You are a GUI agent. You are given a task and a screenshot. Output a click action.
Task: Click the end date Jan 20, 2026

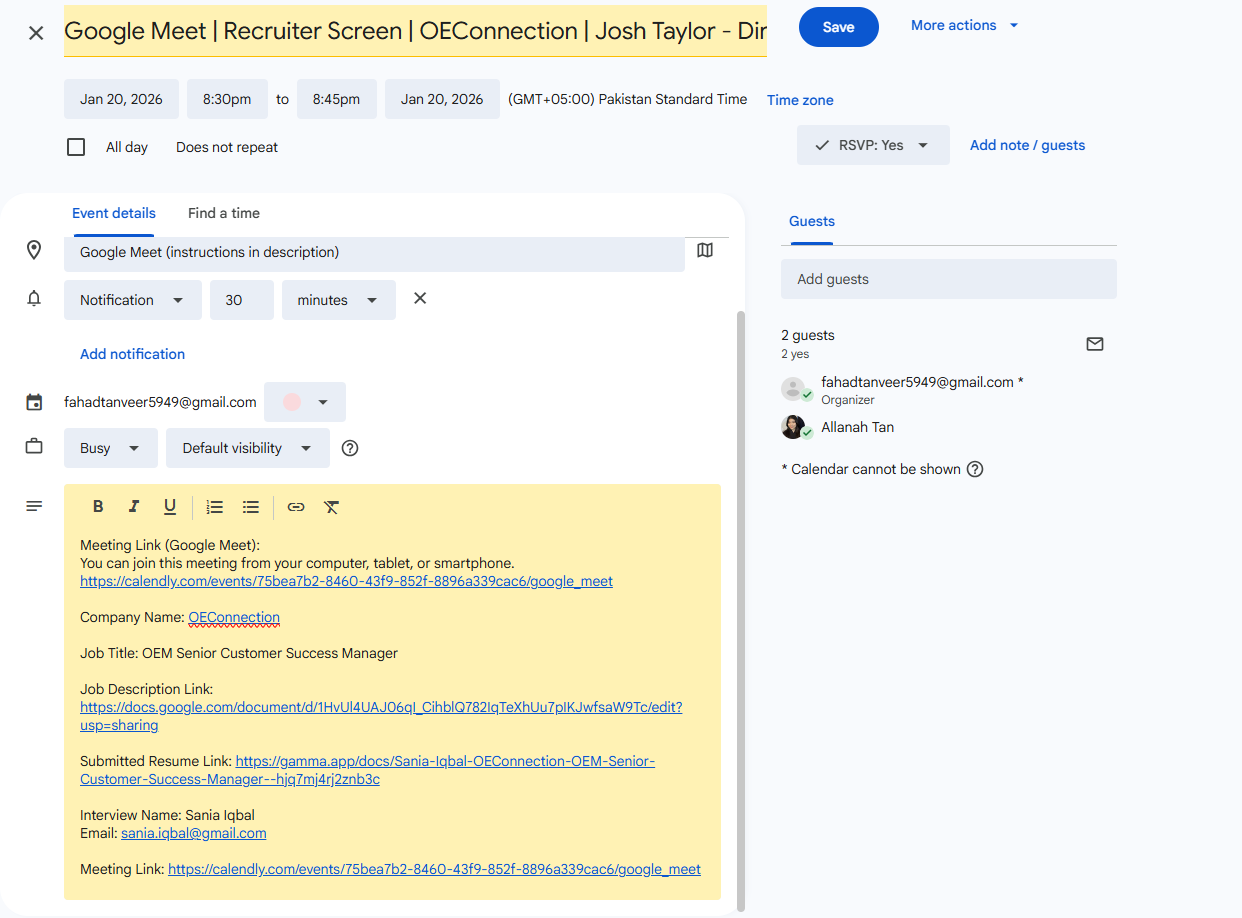[442, 99]
